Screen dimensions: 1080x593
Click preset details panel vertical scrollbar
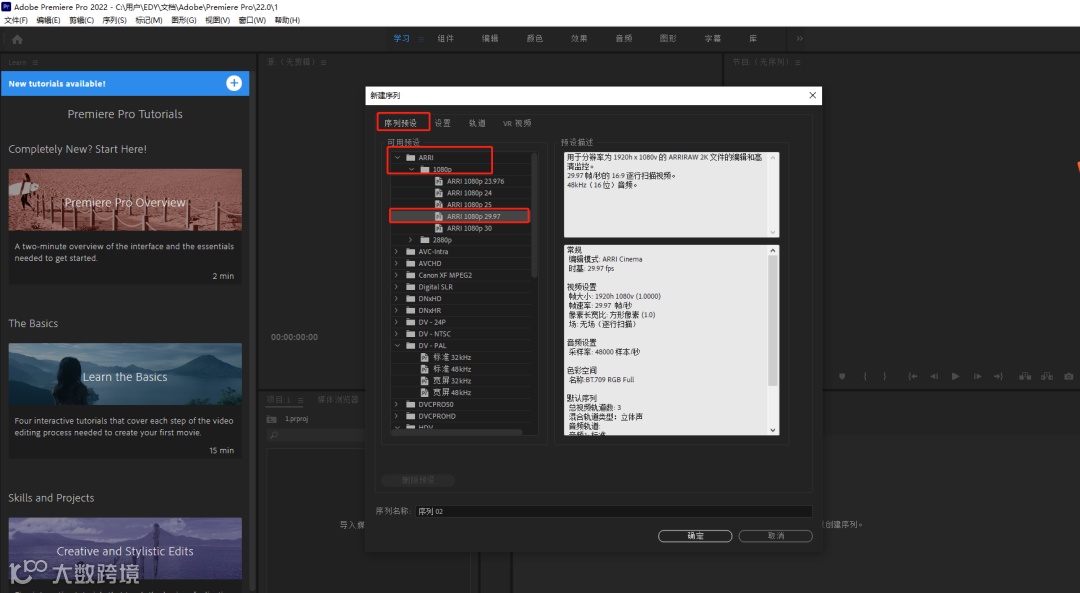tap(773, 320)
